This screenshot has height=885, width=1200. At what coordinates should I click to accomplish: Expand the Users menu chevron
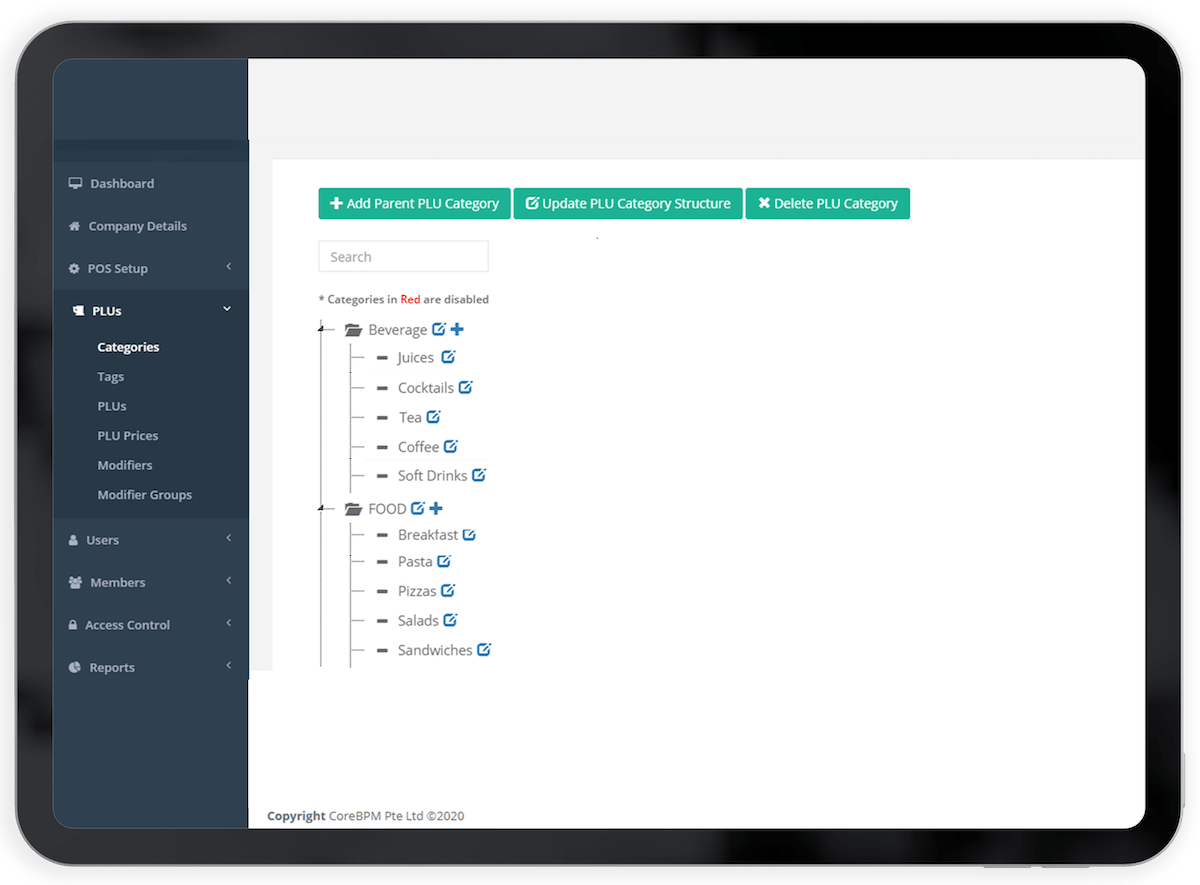(228, 538)
